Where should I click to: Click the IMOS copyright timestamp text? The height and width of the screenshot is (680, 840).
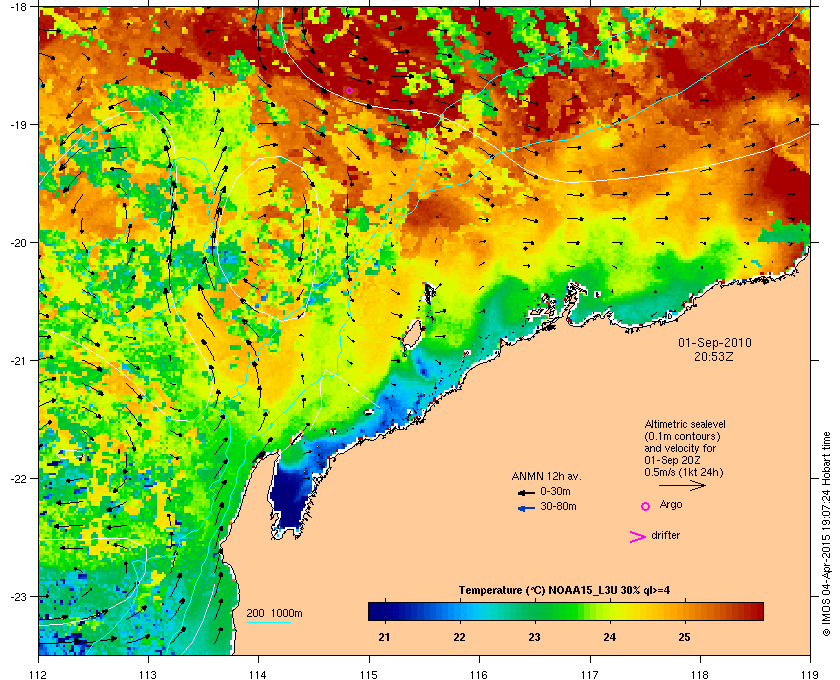(x=826, y=534)
